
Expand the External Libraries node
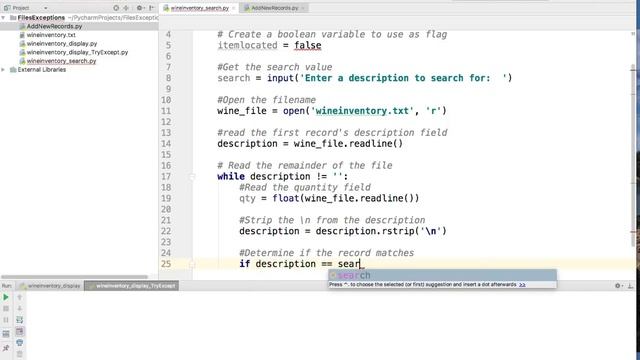pyautogui.click(x=3, y=70)
